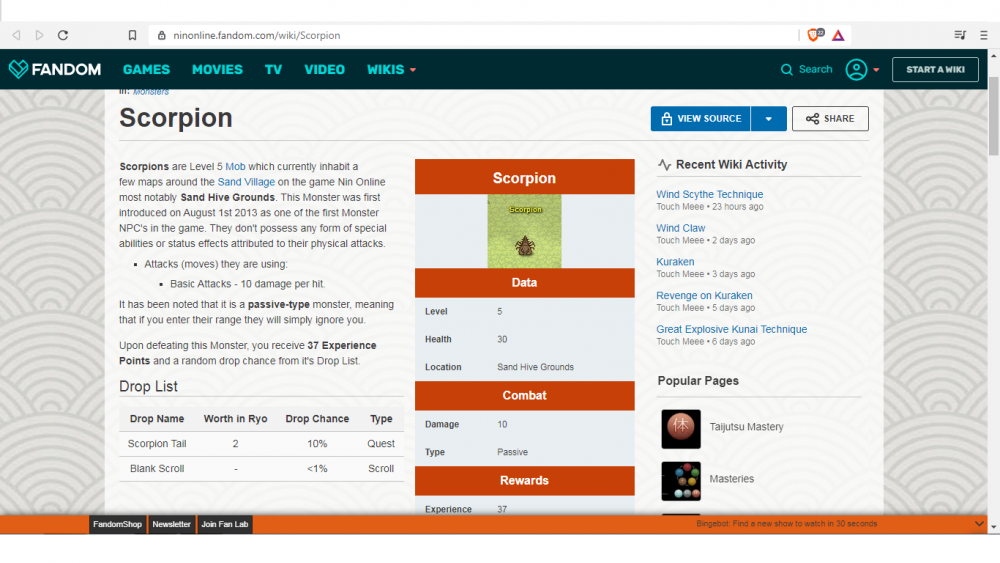Open the user account avatar icon
1000x563 pixels.
pos(856,70)
